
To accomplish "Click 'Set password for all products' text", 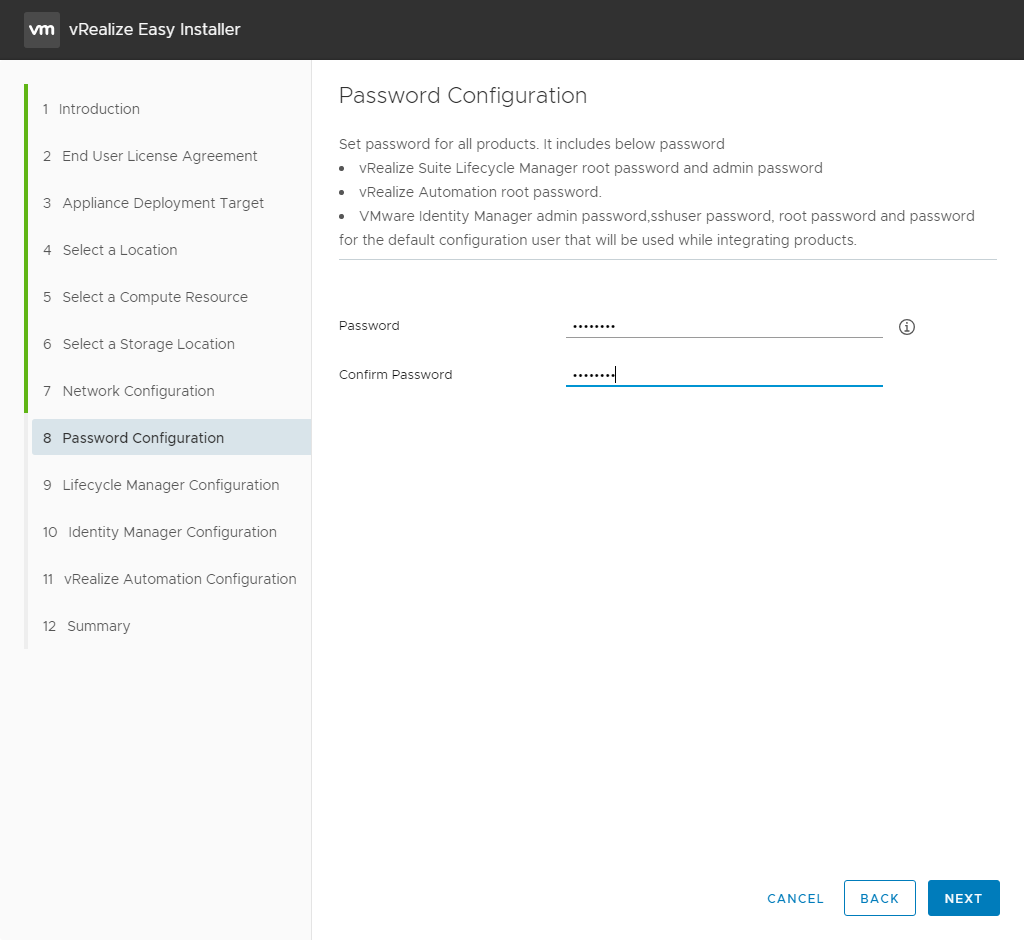I will (532, 144).
